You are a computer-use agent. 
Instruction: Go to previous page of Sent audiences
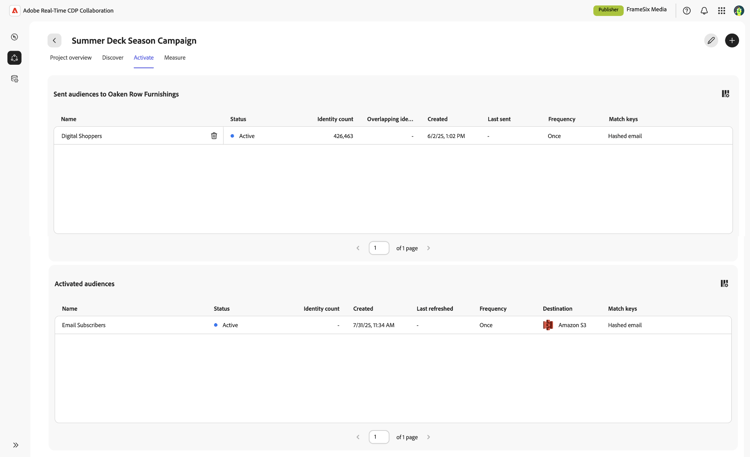(358, 248)
